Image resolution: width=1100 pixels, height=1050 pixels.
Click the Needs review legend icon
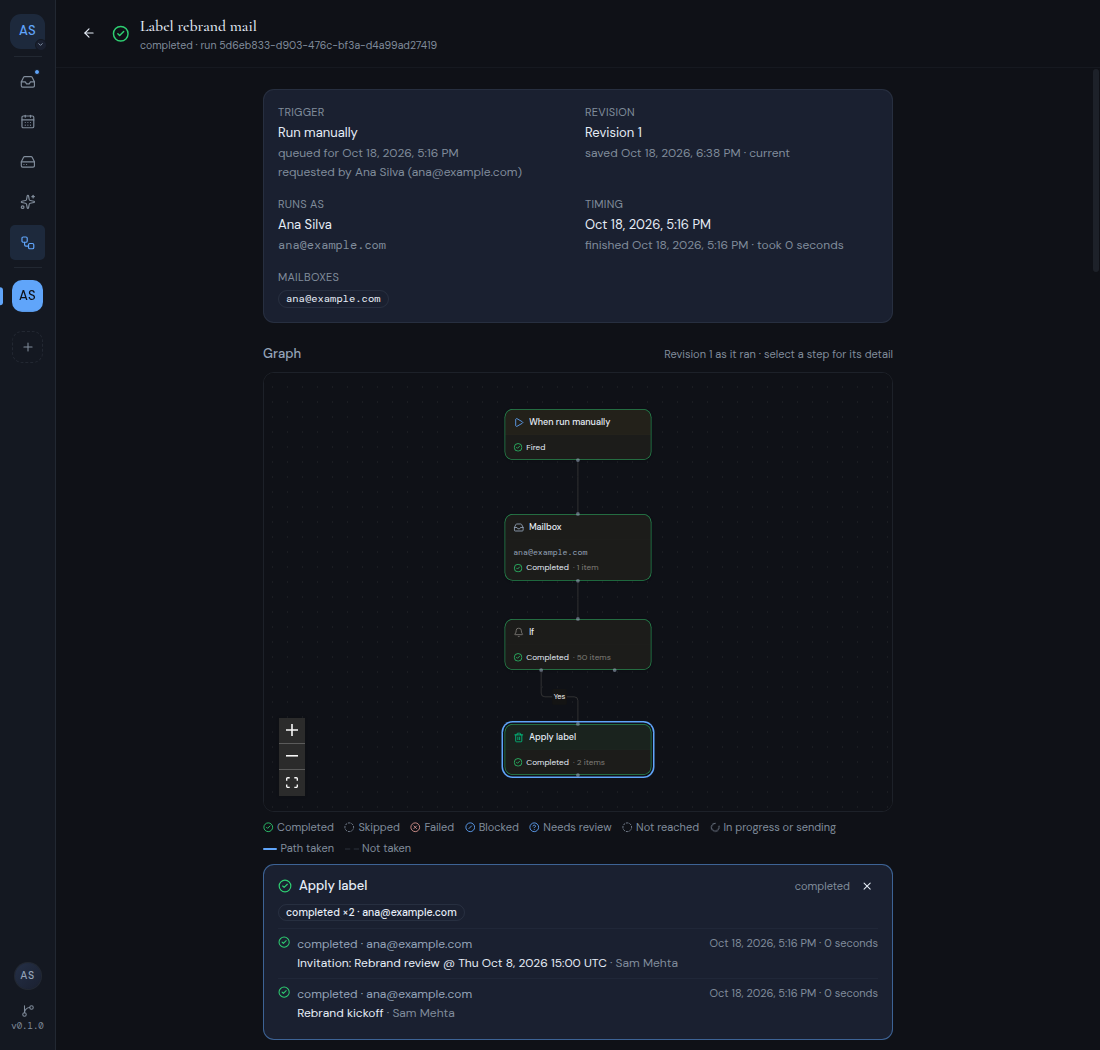pyautogui.click(x=534, y=828)
